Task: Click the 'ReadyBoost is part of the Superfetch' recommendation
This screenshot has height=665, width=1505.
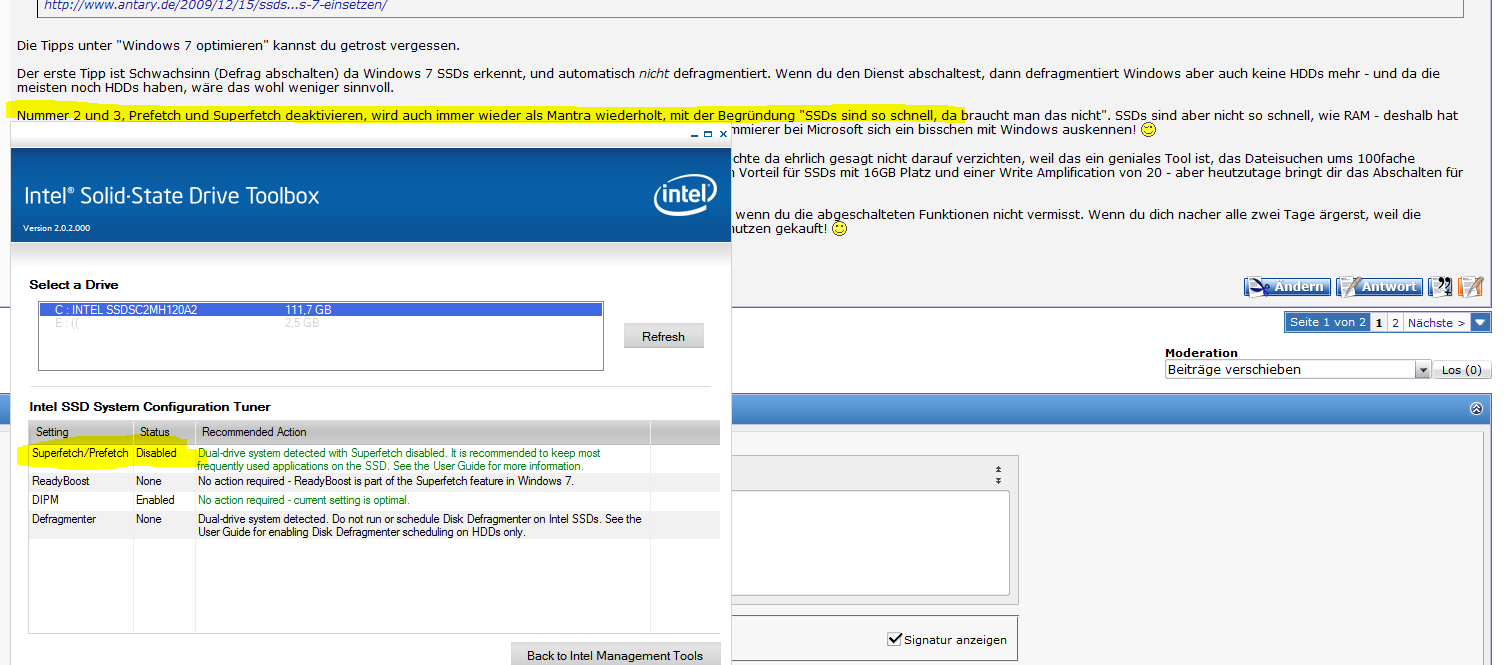Action: 385,481
